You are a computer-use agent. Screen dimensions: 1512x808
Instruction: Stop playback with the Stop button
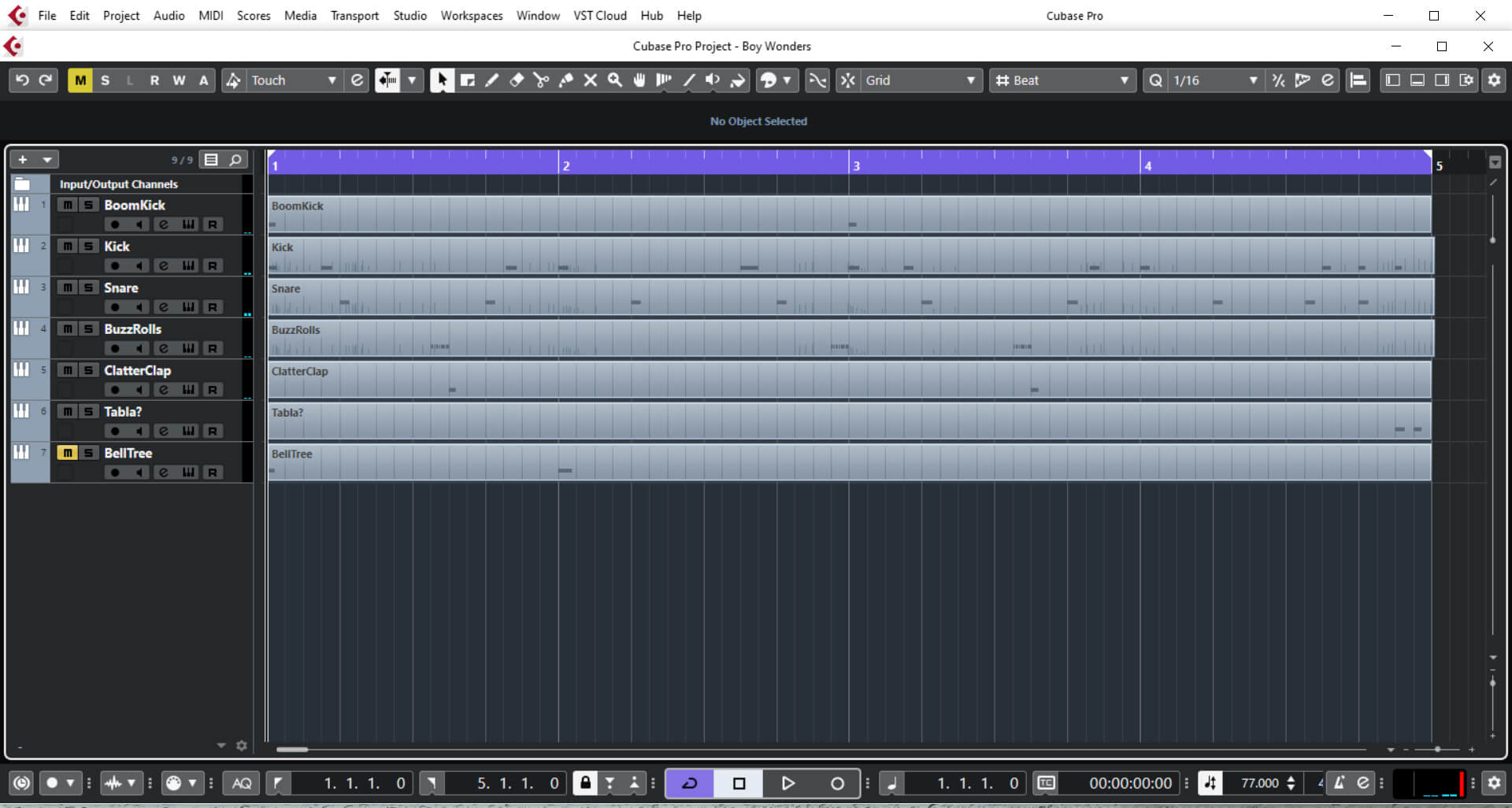tap(739, 784)
